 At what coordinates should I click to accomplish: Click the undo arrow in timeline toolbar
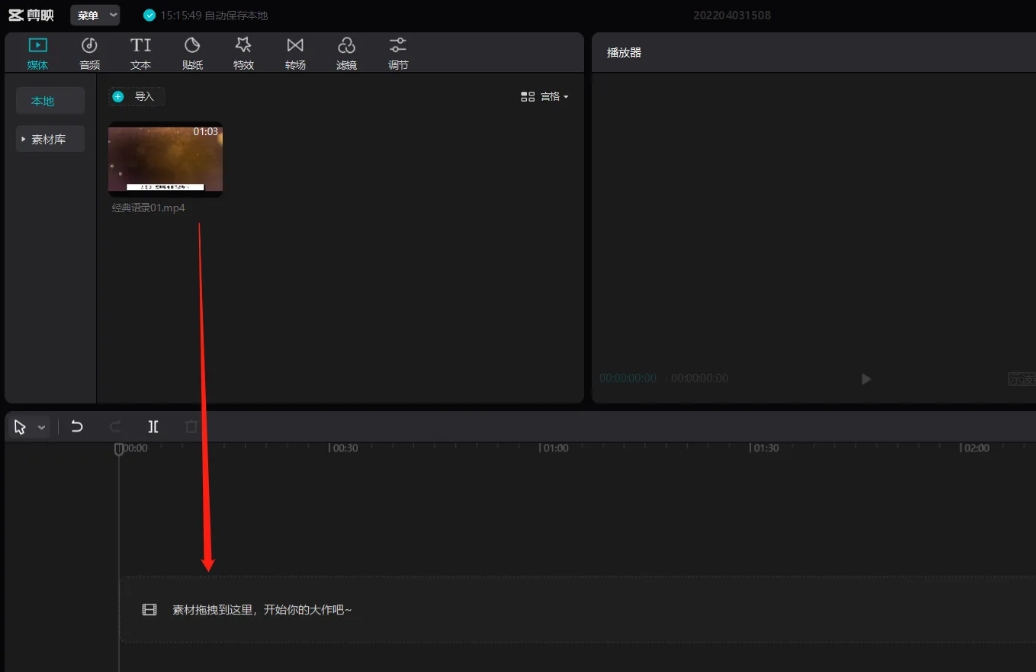(x=77, y=427)
